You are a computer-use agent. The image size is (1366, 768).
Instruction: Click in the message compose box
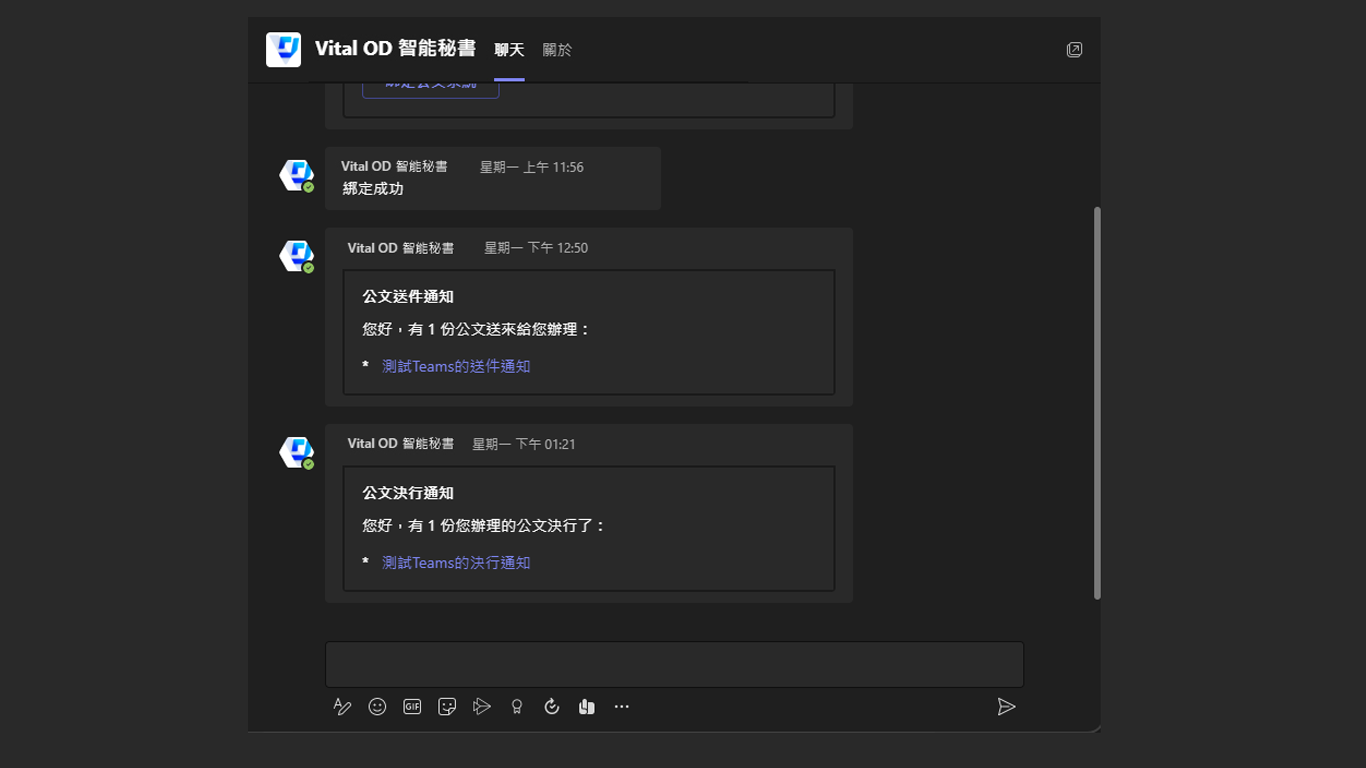click(674, 664)
